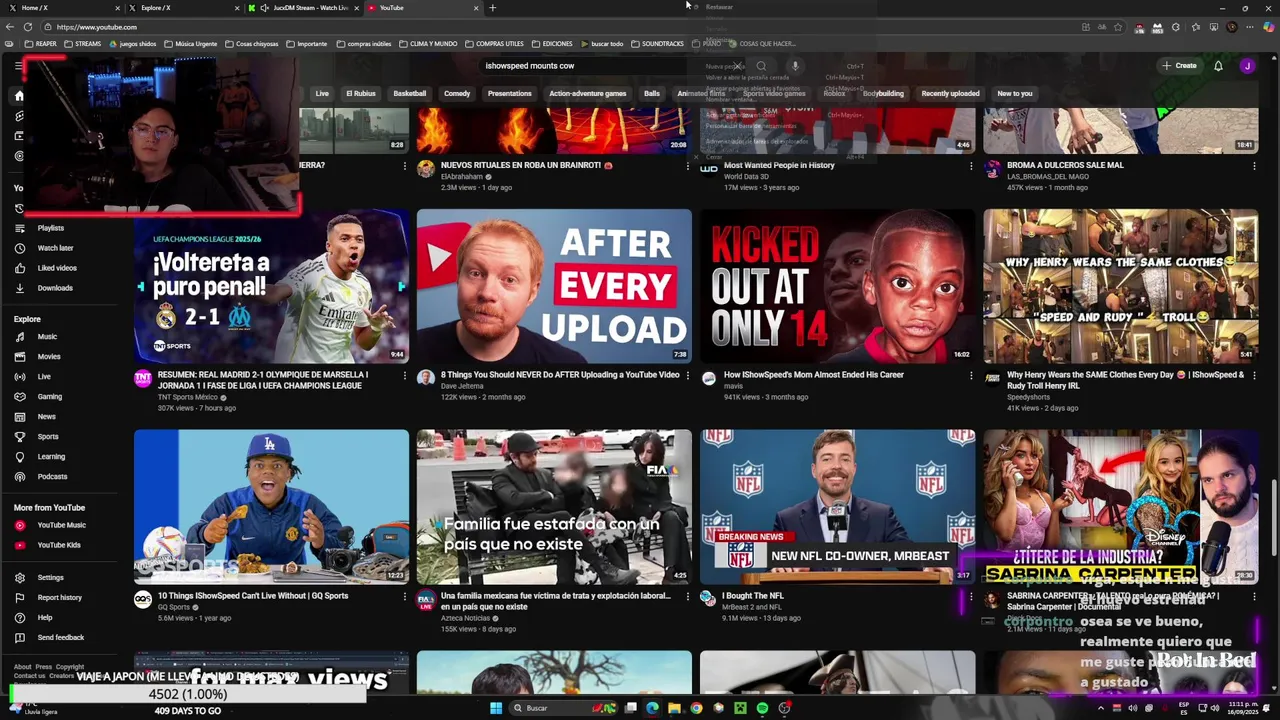Viewport: 1280px width, 720px height.
Task: Select the New to you chip
Action: coord(1014,94)
